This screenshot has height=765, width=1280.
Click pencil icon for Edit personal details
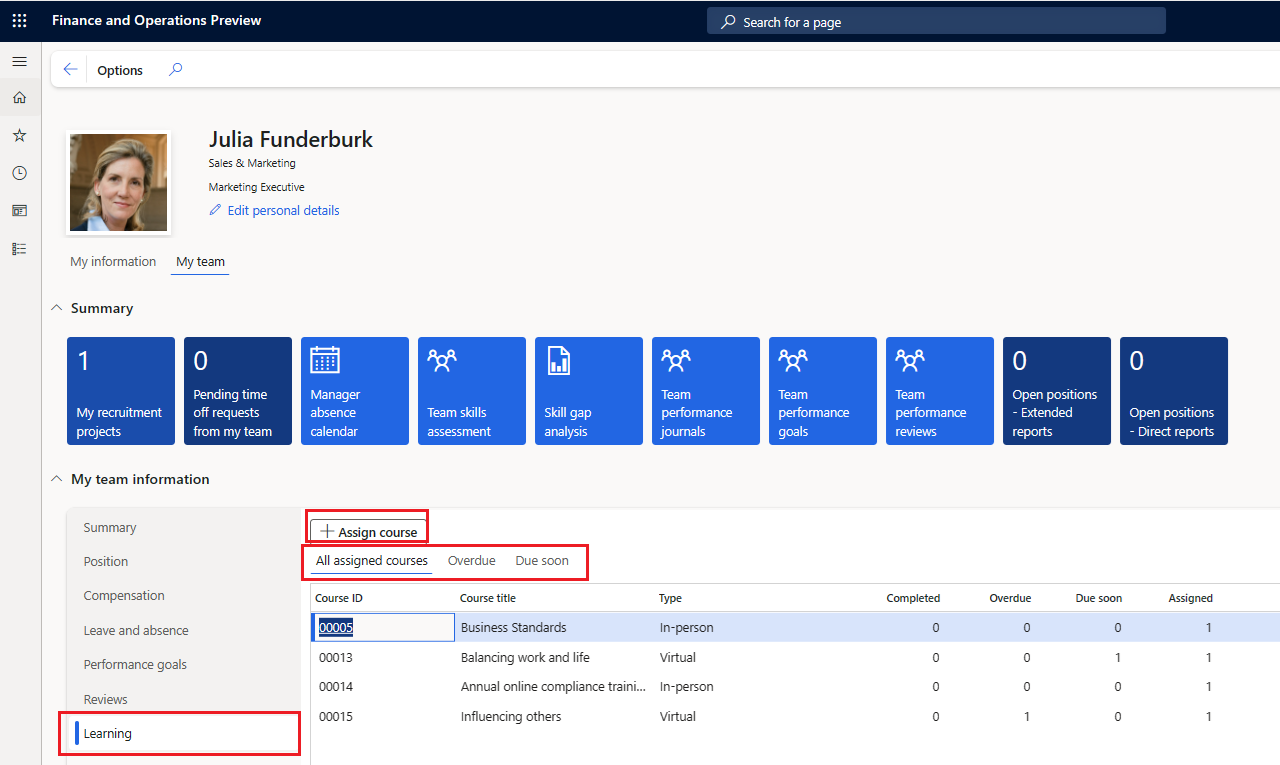point(215,210)
